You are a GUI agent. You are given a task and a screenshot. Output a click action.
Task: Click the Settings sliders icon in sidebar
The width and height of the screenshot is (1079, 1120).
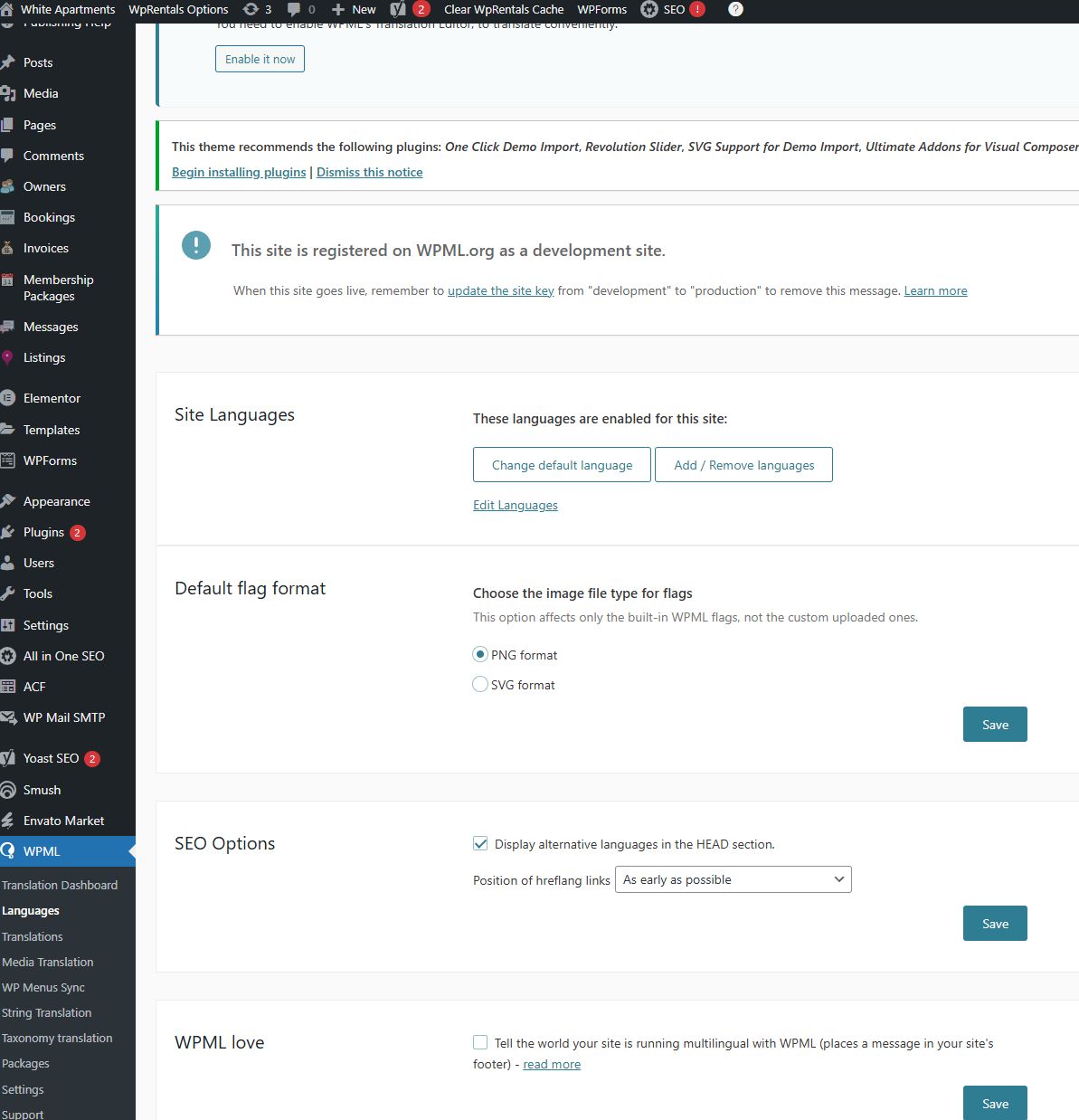8,625
